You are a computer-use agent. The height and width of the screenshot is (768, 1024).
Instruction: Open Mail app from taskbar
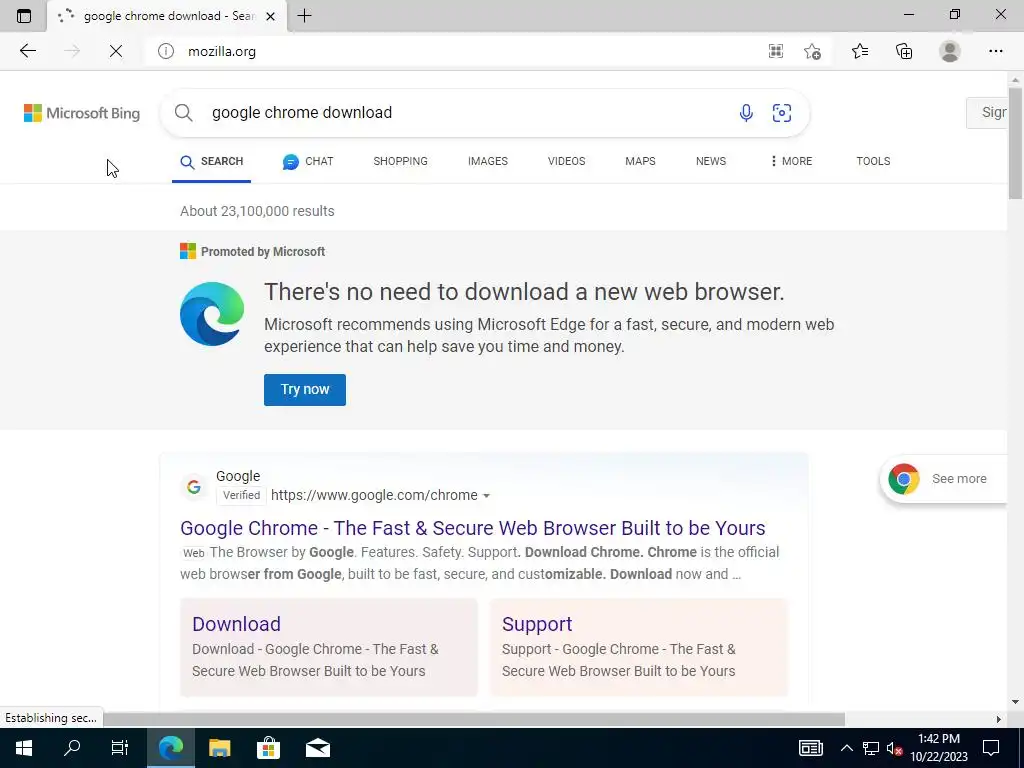coord(317,748)
